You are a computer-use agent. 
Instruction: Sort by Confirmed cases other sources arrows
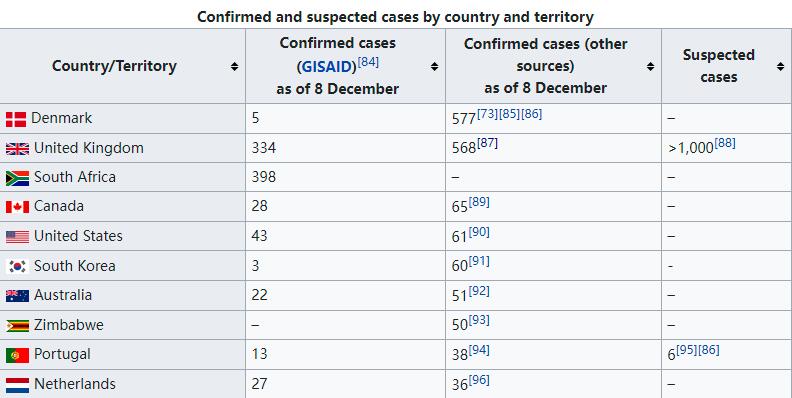(x=651, y=66)
